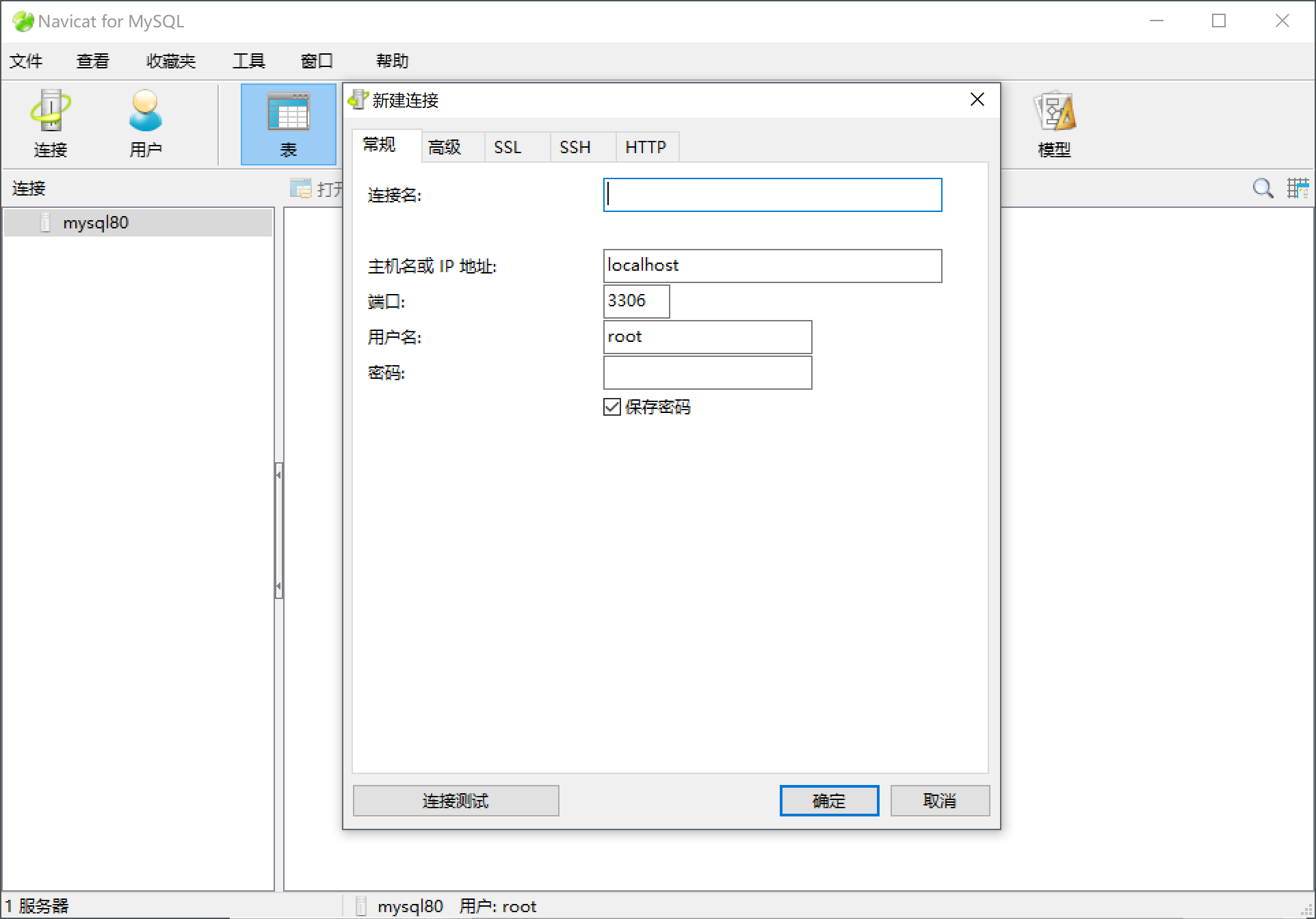Click the host field containing localhost
Image resolution: width=1316 pixels, height=919 pixels.
tap(773, 266)
